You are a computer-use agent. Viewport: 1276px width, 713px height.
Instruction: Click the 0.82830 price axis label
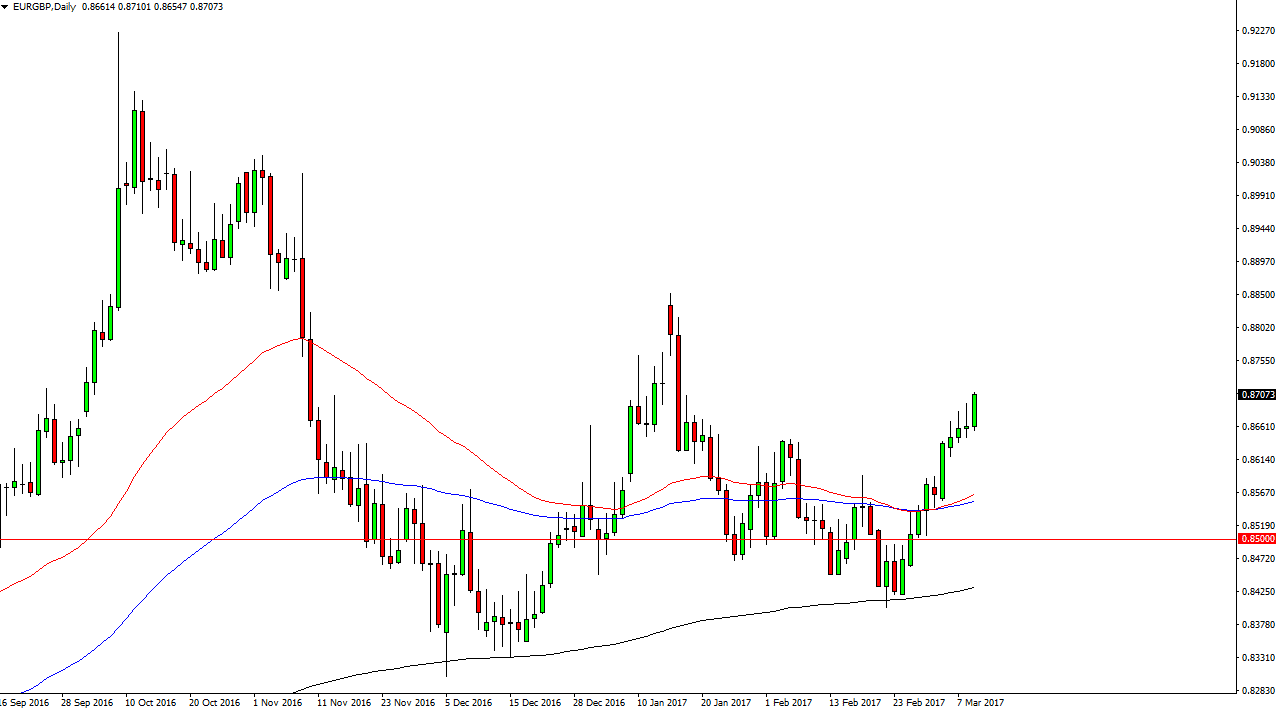(x=1256, y=690)
